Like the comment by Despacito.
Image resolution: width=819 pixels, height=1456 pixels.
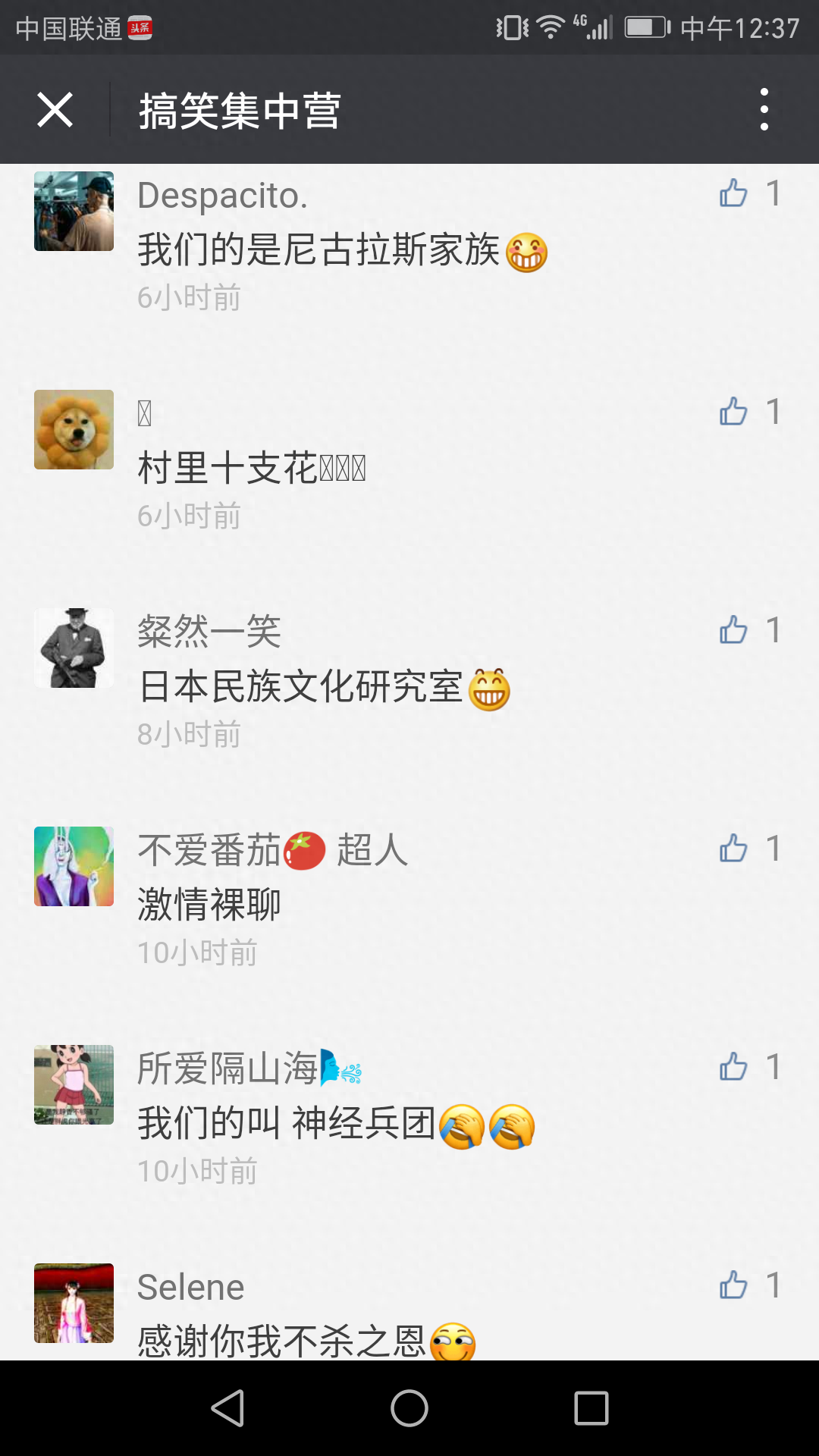pos(733,193)
